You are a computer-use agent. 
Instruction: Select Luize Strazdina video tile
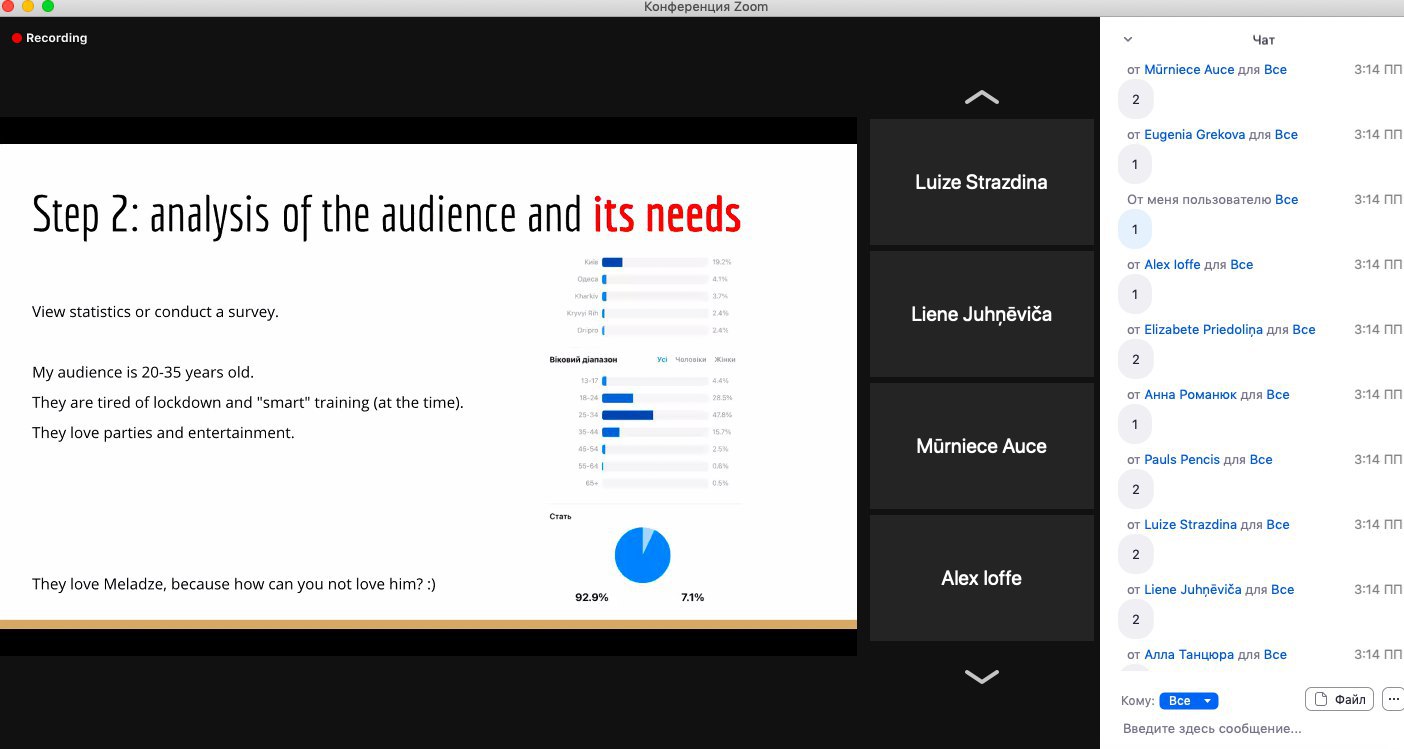click(x=981, y=183)
